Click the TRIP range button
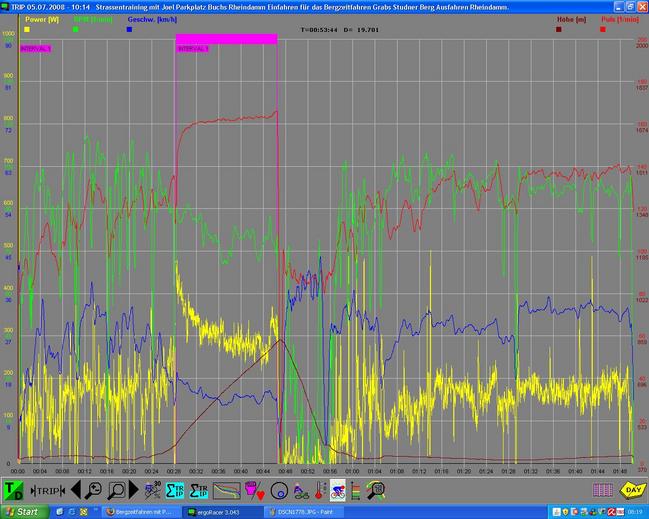Image resolution: width=649 pixels, height=519 pixels. 48,490
